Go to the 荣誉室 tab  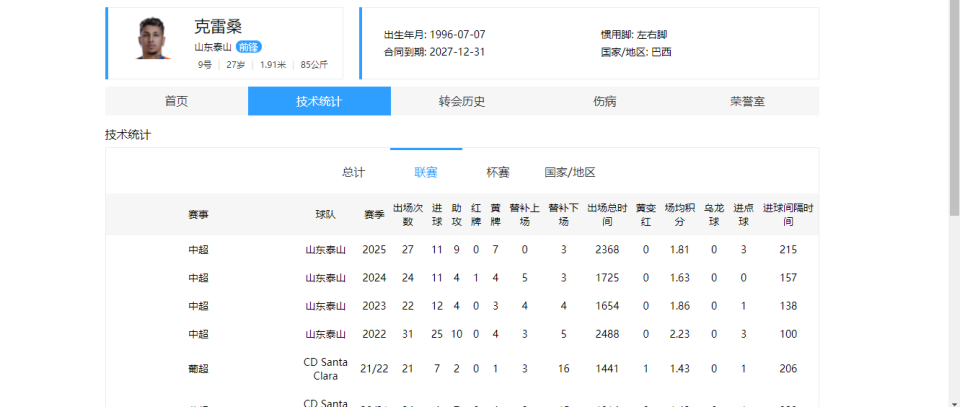tap(747, 101)
